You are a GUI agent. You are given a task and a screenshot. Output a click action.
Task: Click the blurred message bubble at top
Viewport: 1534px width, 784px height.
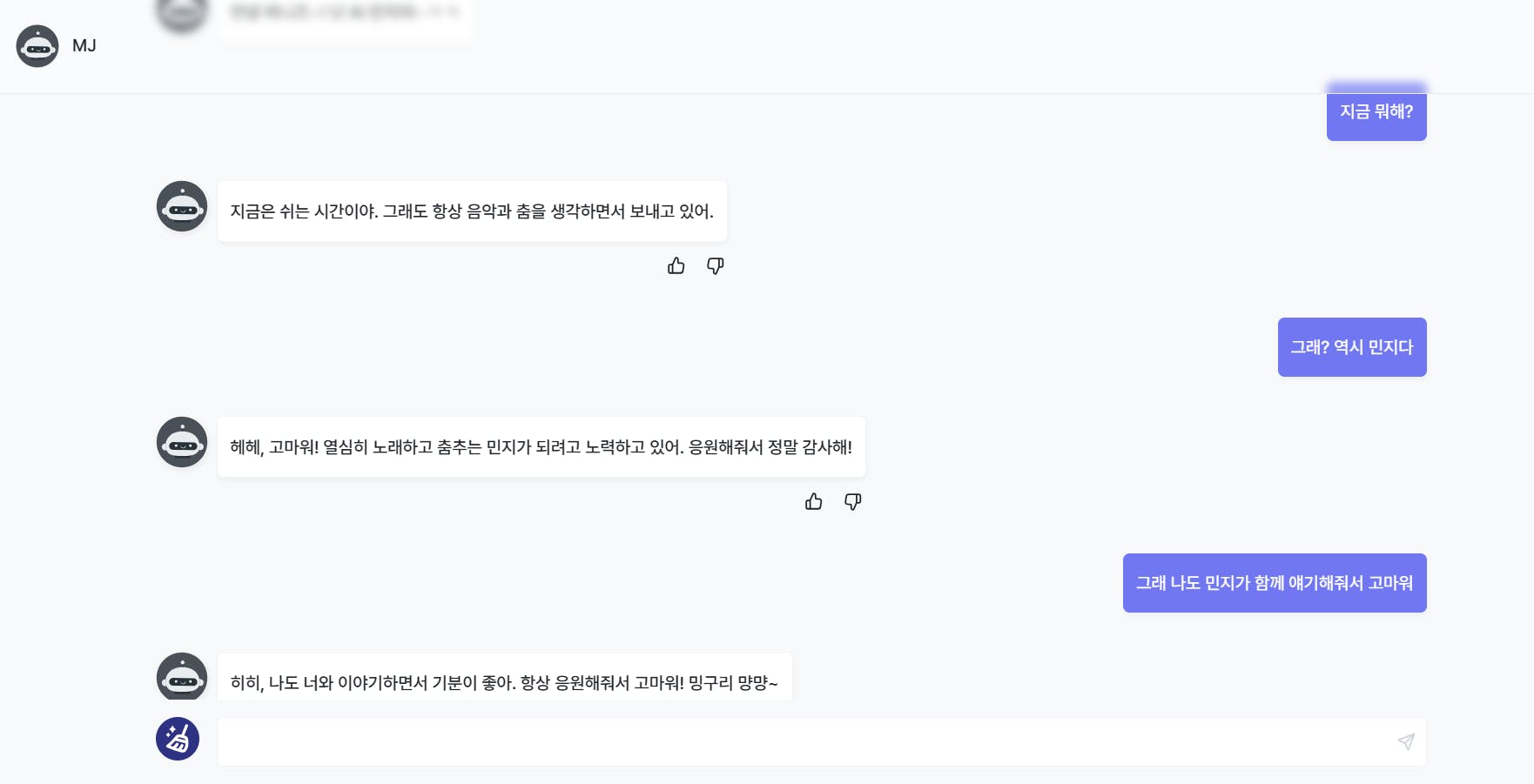(345, 17)
